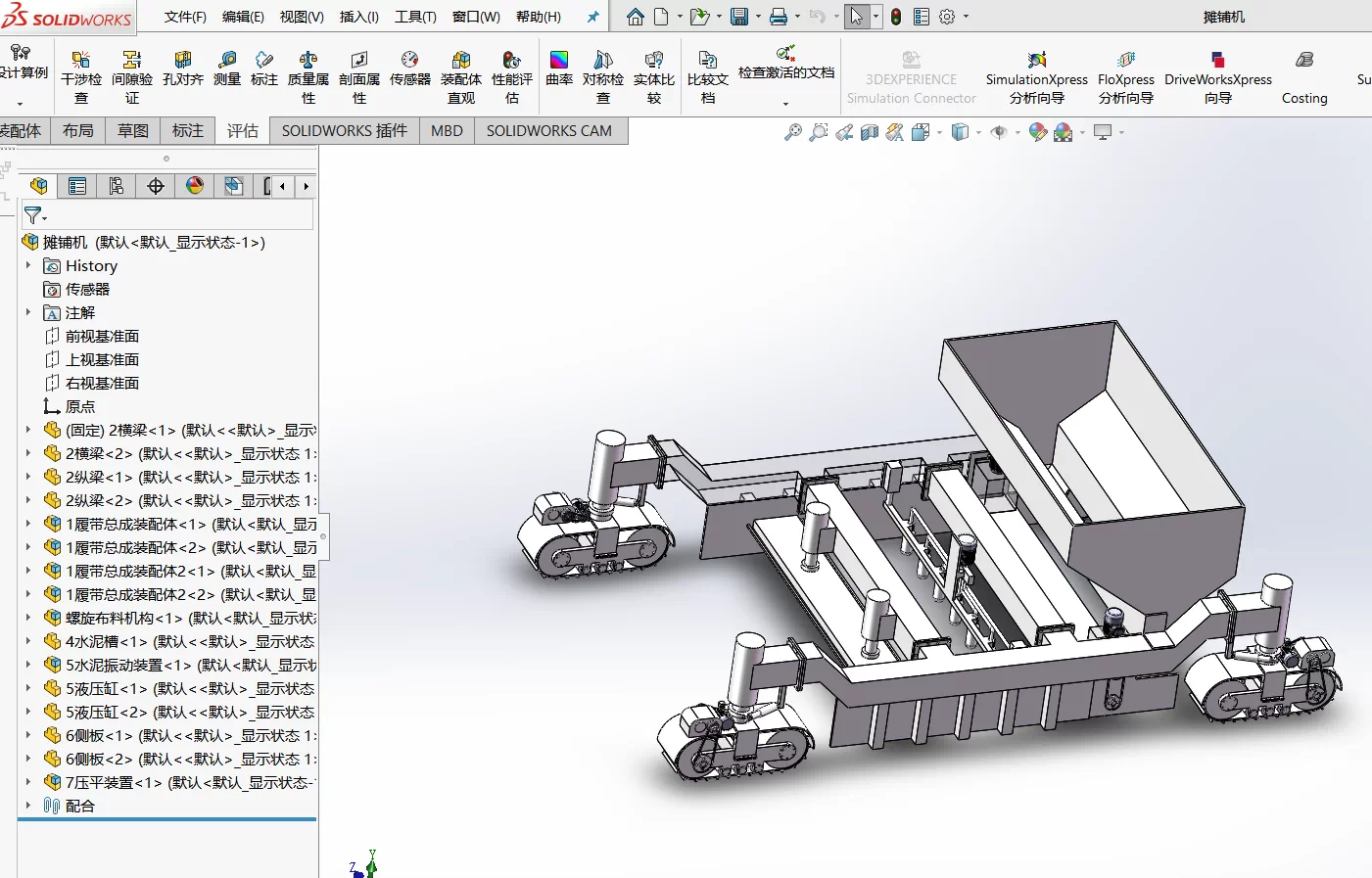Switch to the SOLIDWORKS 插件 tab
This screenshot has width=1372, height=878.
point(345,131)
